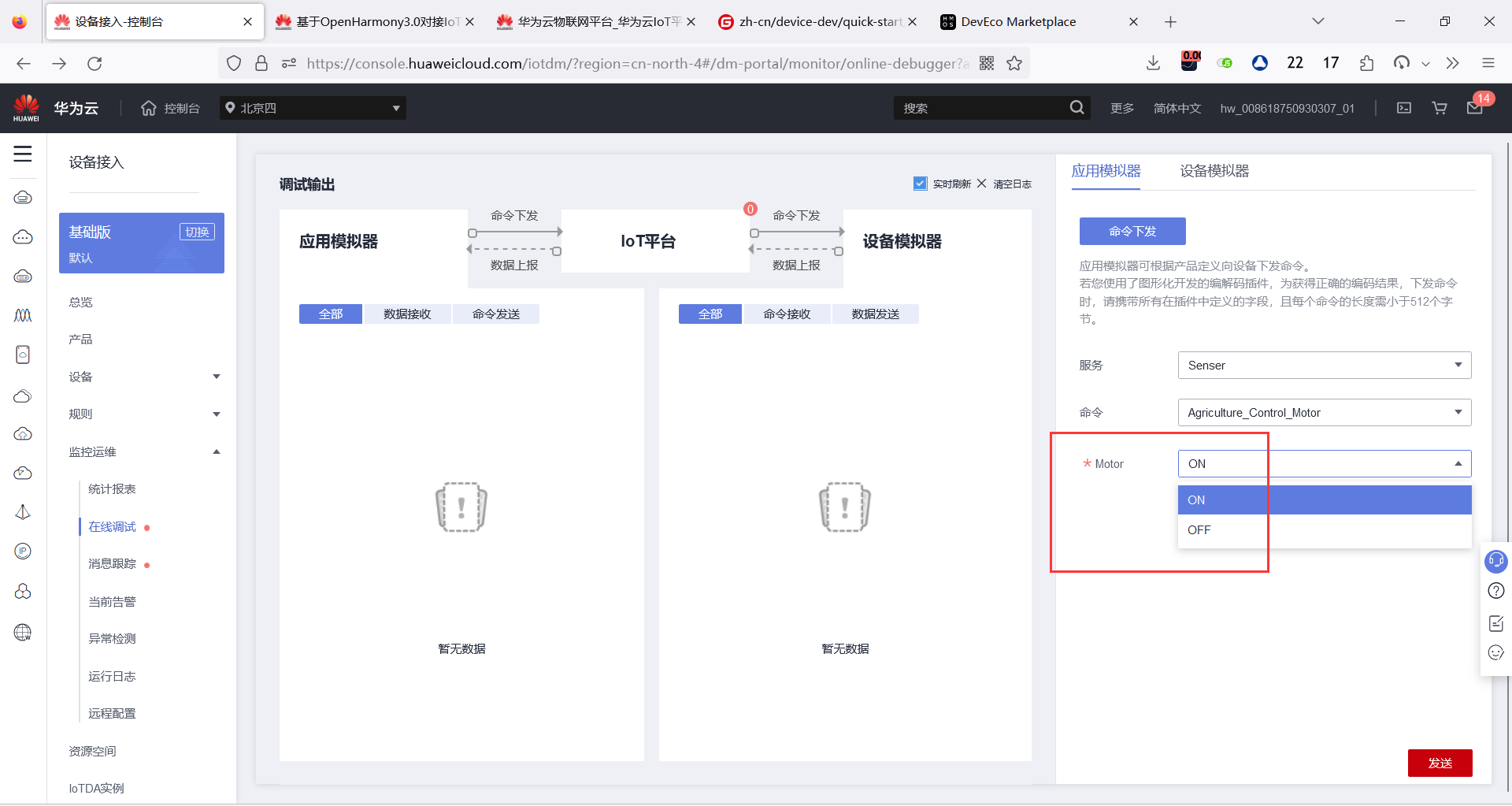This screenshot has height=806, width=1512.
Task: Open the shopping cart in the top bar
Action: (1439, 108)
